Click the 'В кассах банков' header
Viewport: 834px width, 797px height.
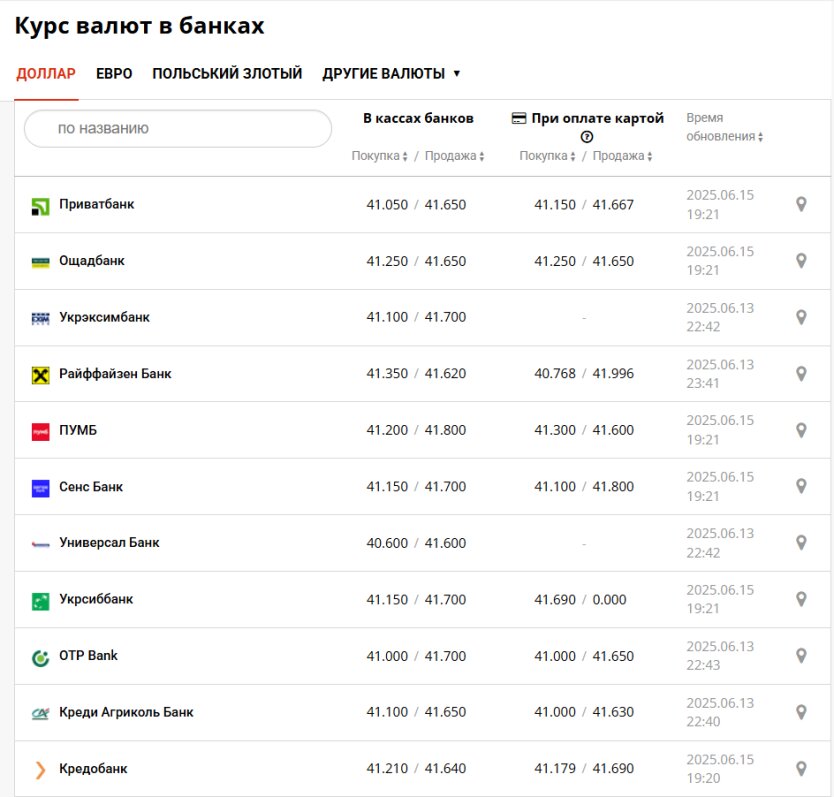pos(418,118)
